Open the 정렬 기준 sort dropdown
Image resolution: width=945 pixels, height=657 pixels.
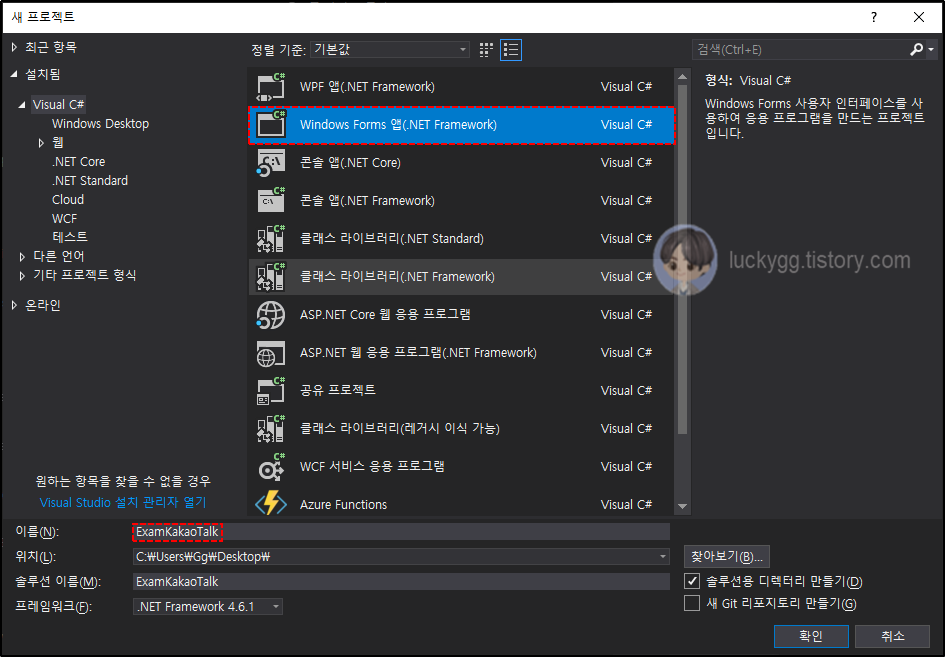coord(390,49)
